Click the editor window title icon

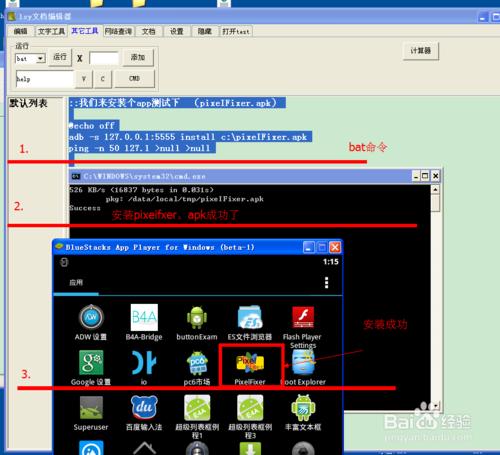[12, 16]
